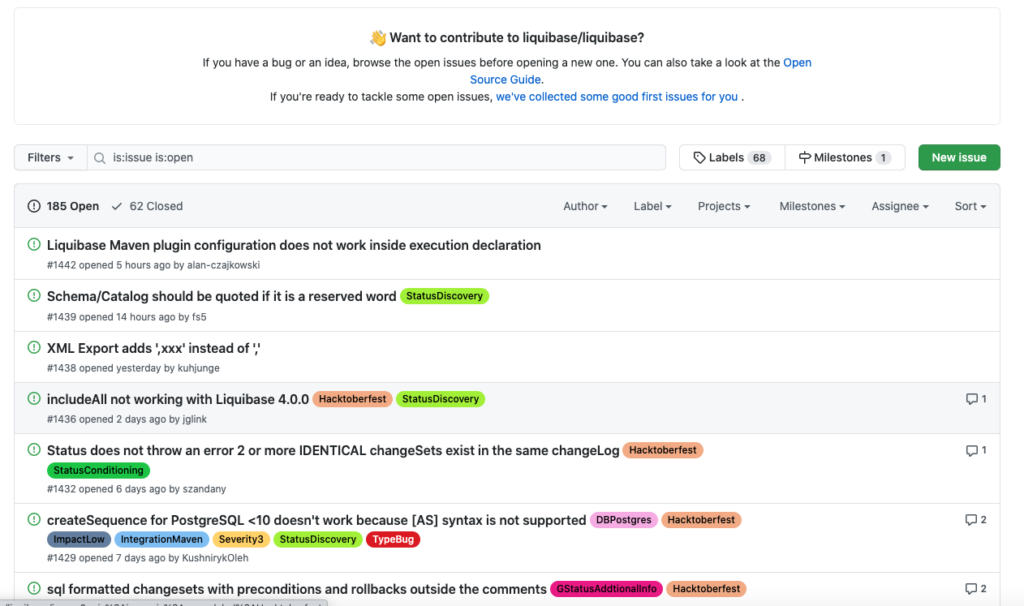Image resolution: width=1024 pixels, height=606 pixels.
Task: Expand the Milestones filter dropdown
Action: click(x=812, y=206)
